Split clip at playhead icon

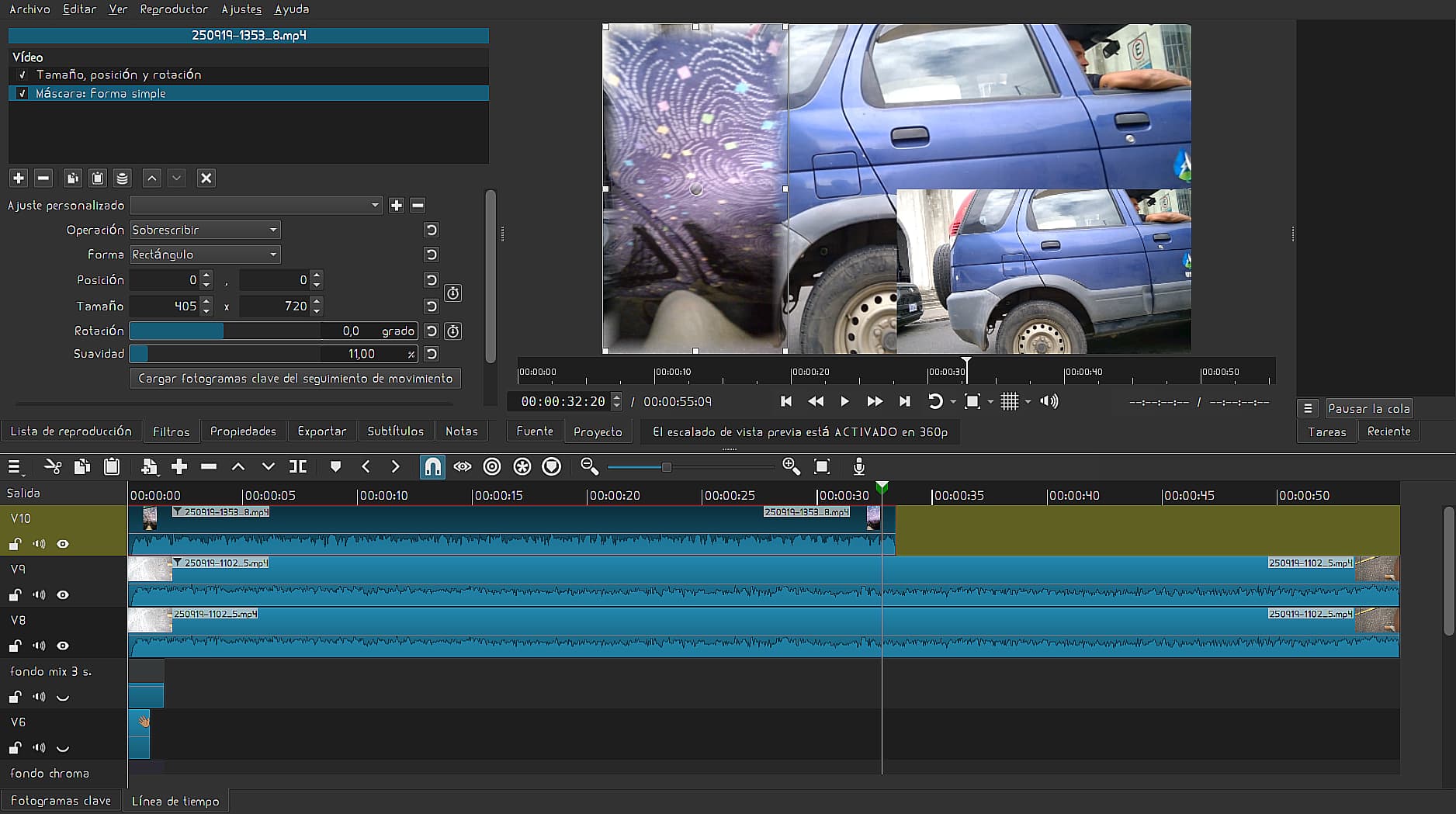298,466
